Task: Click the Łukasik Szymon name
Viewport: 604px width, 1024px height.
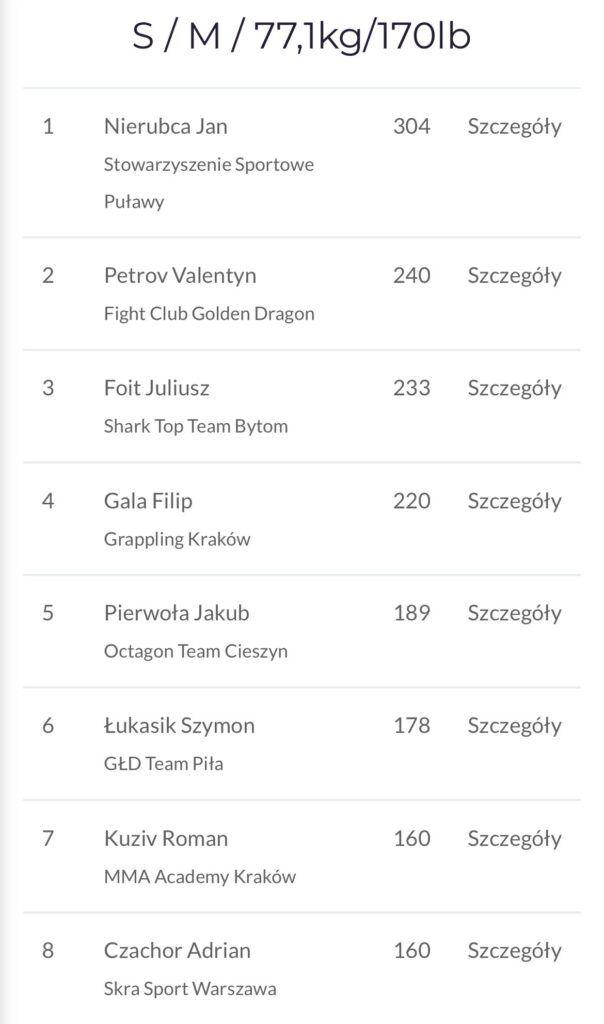Action: tap(179, 726)
